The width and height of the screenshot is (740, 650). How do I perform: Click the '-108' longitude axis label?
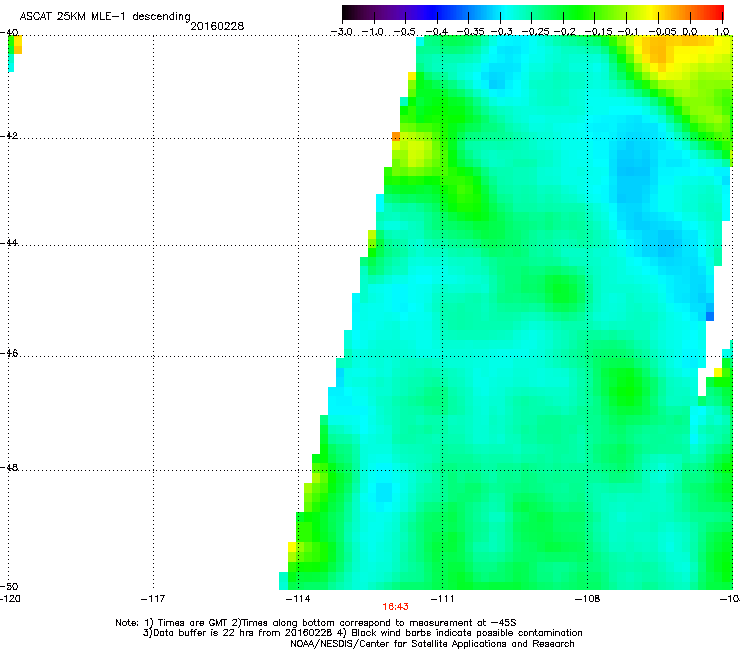click(588, 599)
